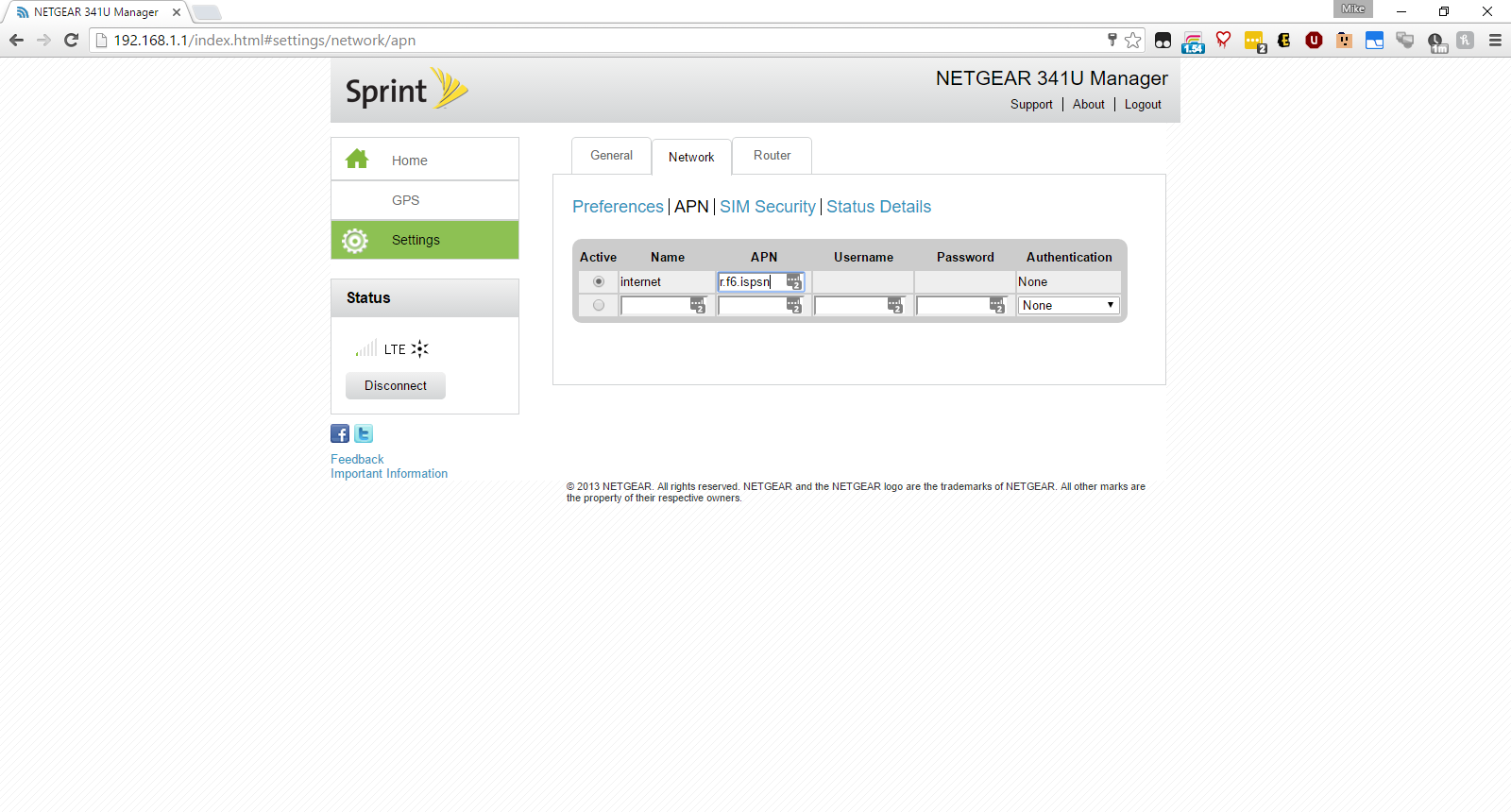Click password manager icon in empty Password field
The width and height of the screenshot is (1511, 812).
(997, 305)
